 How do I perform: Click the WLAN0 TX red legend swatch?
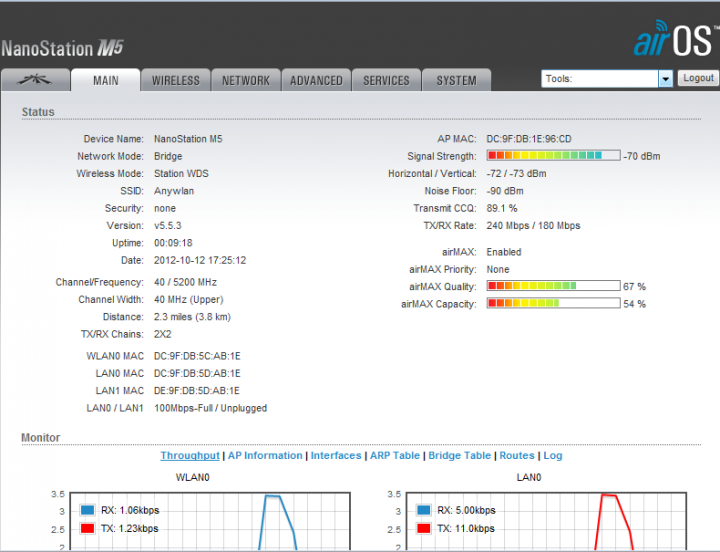coord(87,528)
